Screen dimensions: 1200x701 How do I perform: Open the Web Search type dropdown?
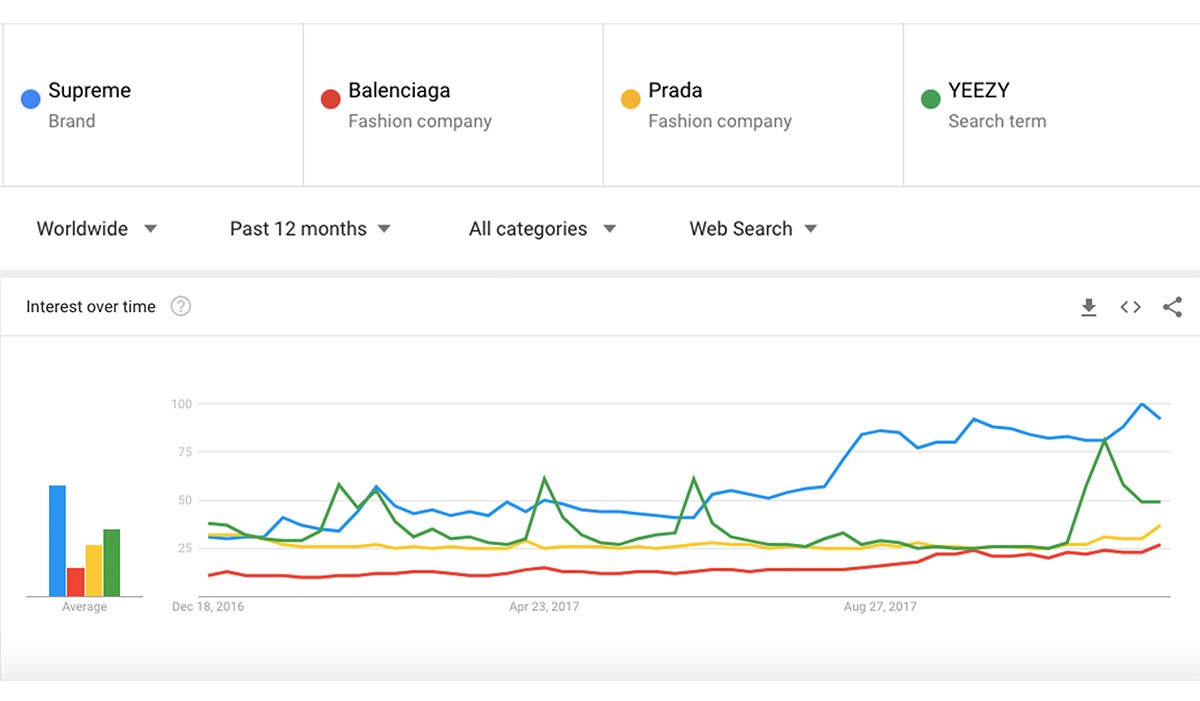752,229
